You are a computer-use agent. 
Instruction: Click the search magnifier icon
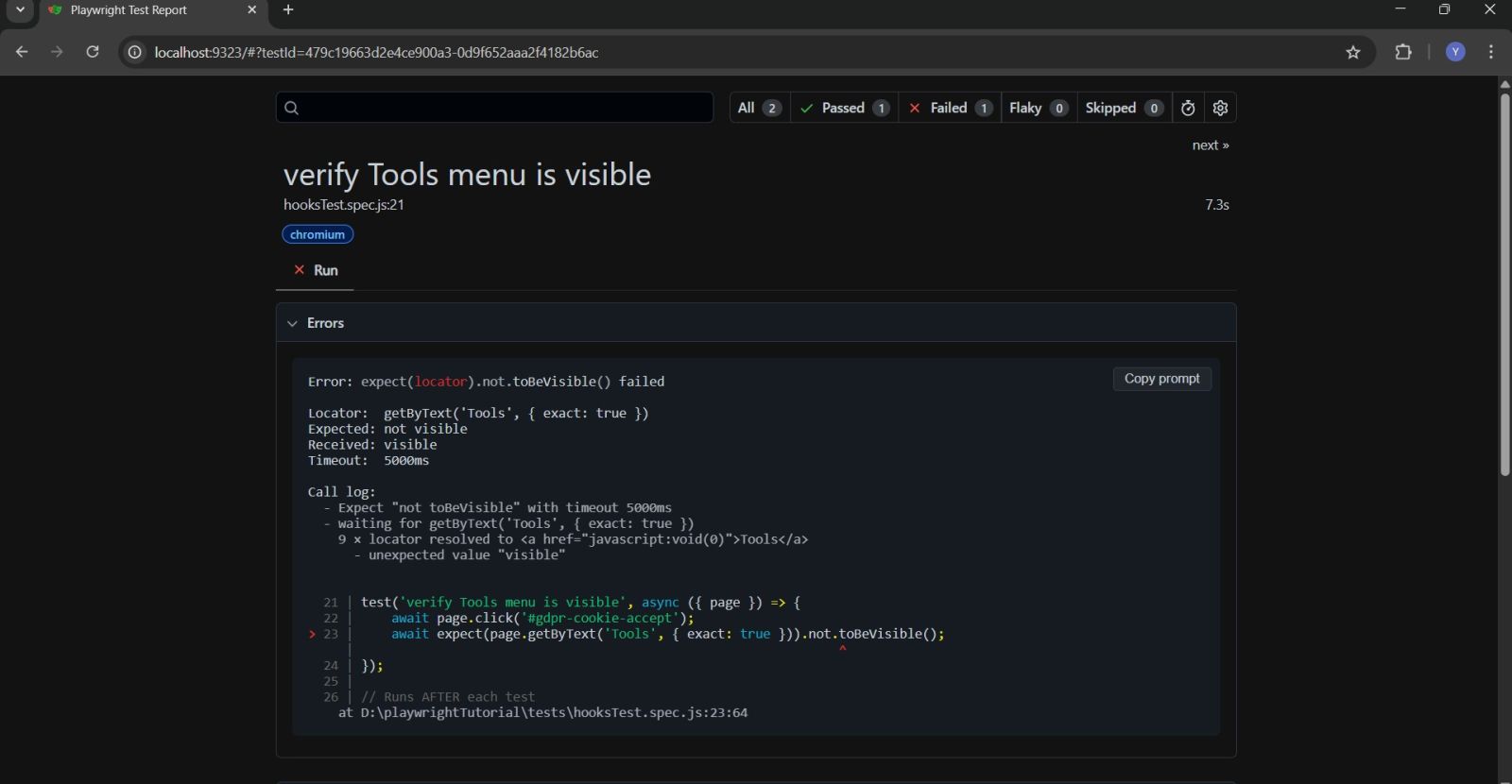pos(291,108)
